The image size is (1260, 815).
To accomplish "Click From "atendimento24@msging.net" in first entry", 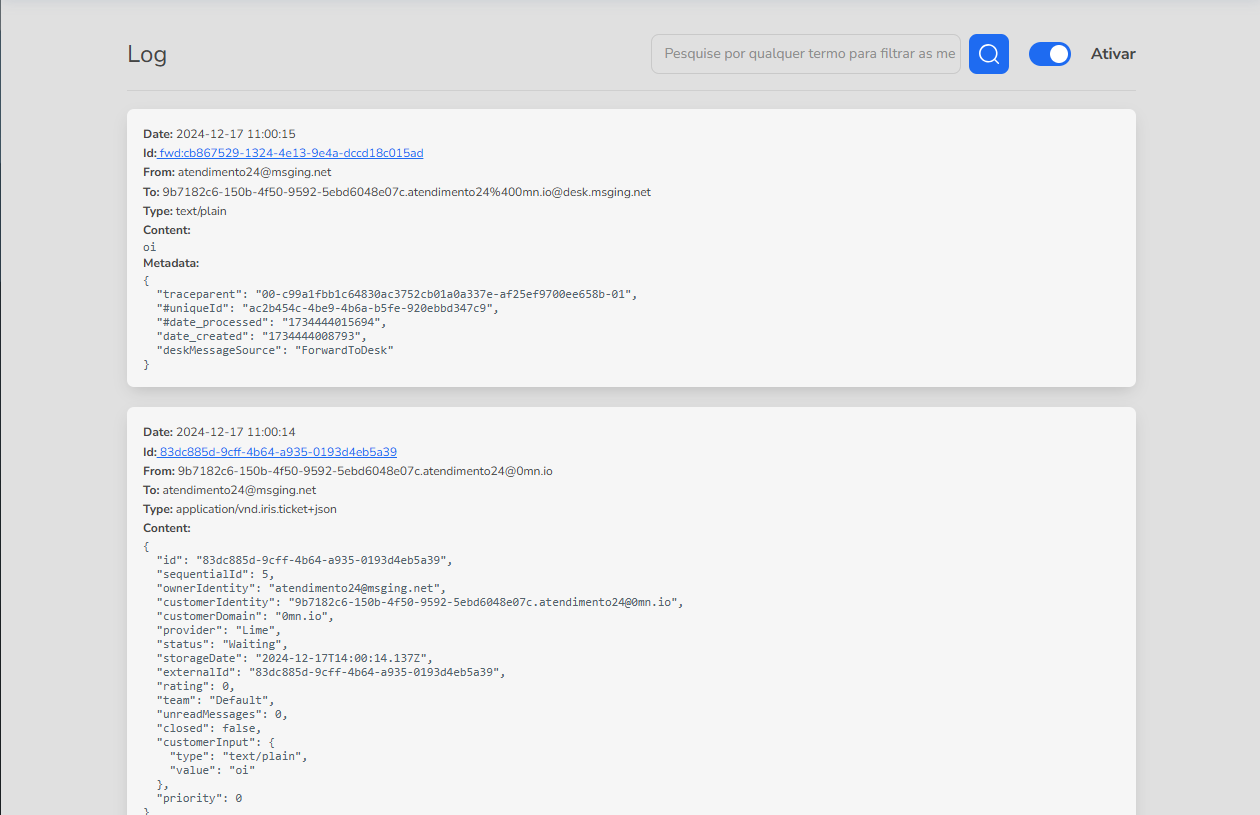I will [254, 172].
